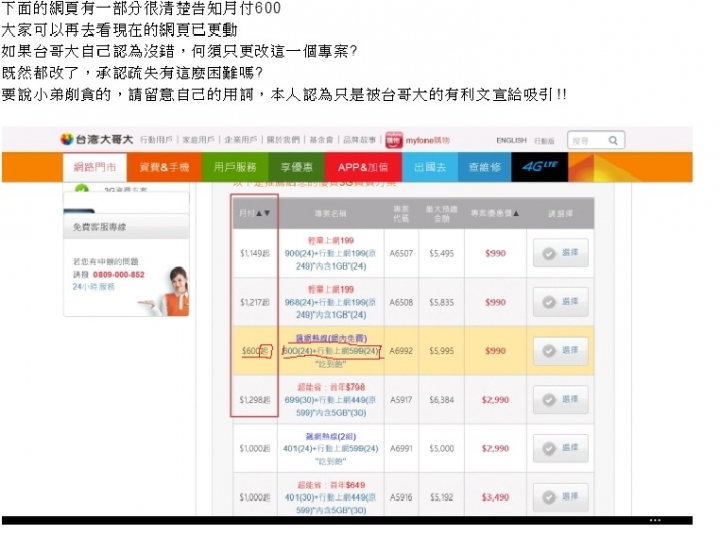The width and height of the screenshot is (720, 535).
Task: Click 超能省：首年$798 plan name
Action: (x=331, y=387)
